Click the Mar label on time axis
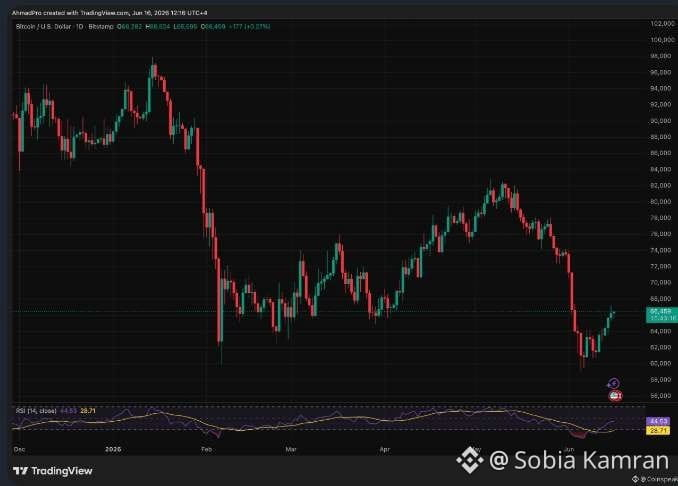 pyautogui.click(x=291, y=449)
